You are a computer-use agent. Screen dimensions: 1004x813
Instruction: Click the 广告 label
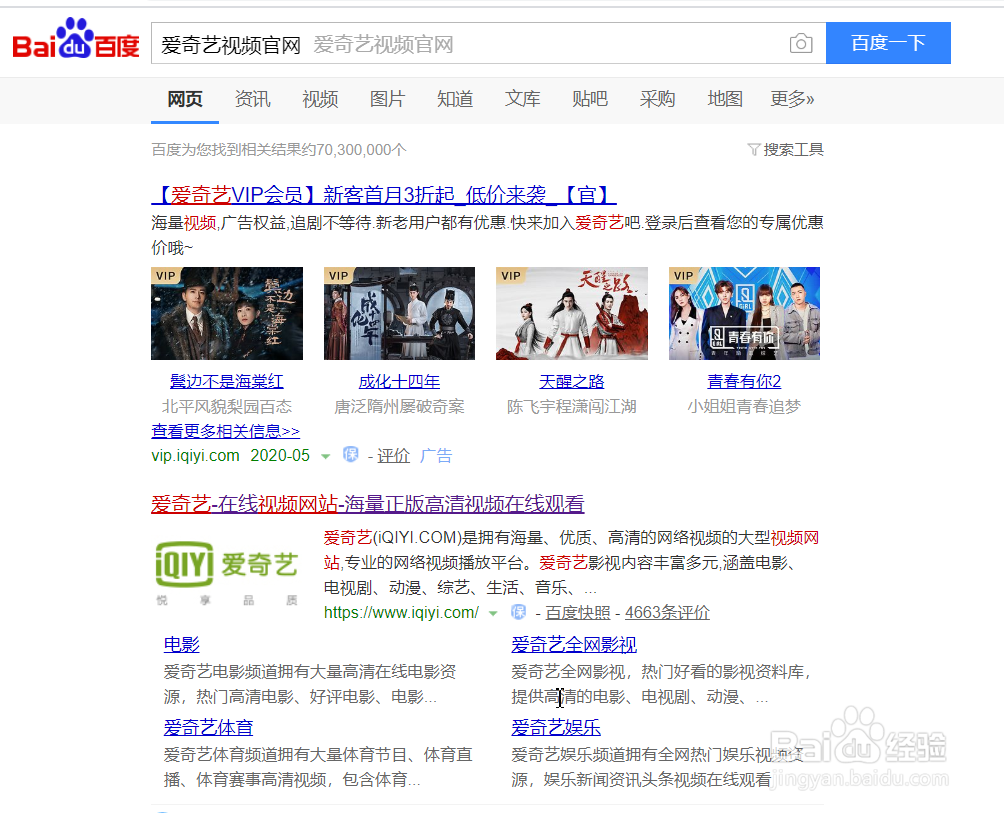[436, 456]
